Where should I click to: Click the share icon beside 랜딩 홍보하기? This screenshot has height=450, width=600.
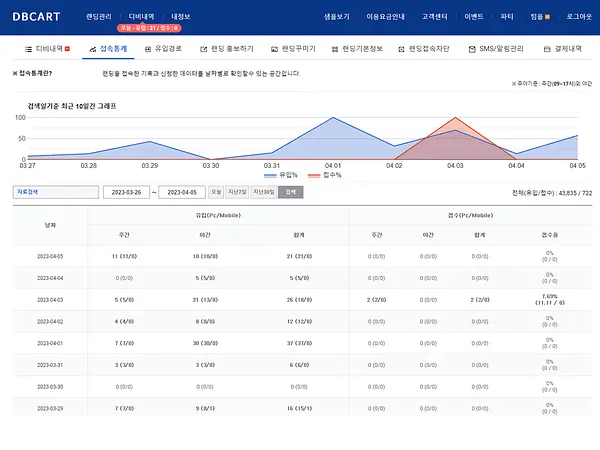204,49
